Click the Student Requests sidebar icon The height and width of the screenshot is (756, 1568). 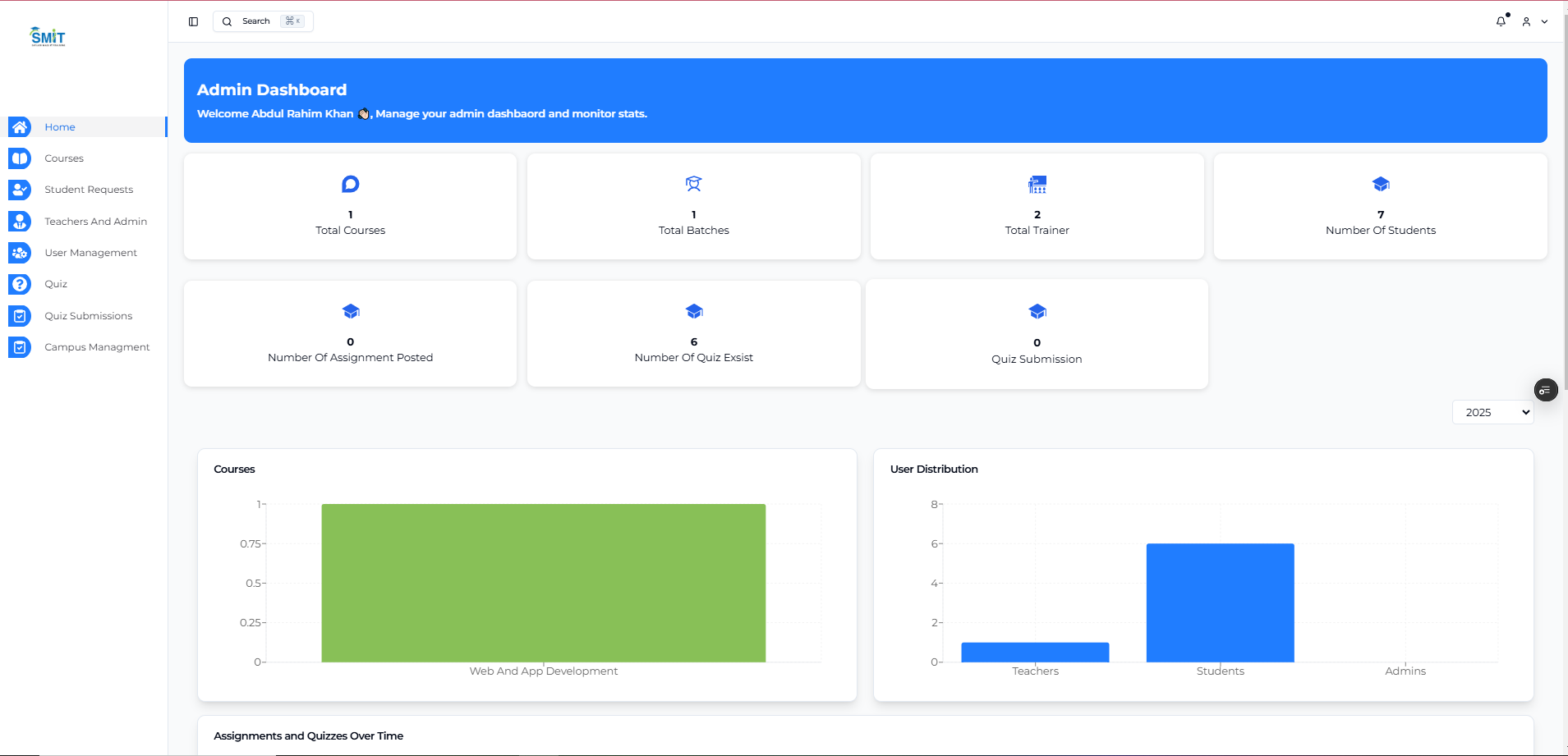20,190
